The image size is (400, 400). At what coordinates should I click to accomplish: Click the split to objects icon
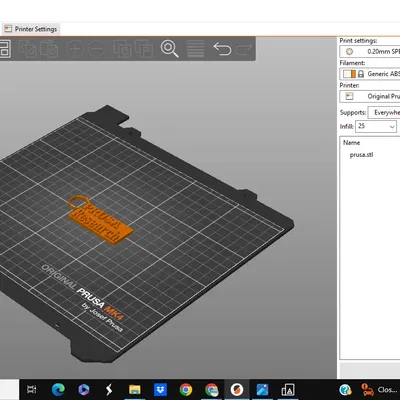(x=122, y=49)
